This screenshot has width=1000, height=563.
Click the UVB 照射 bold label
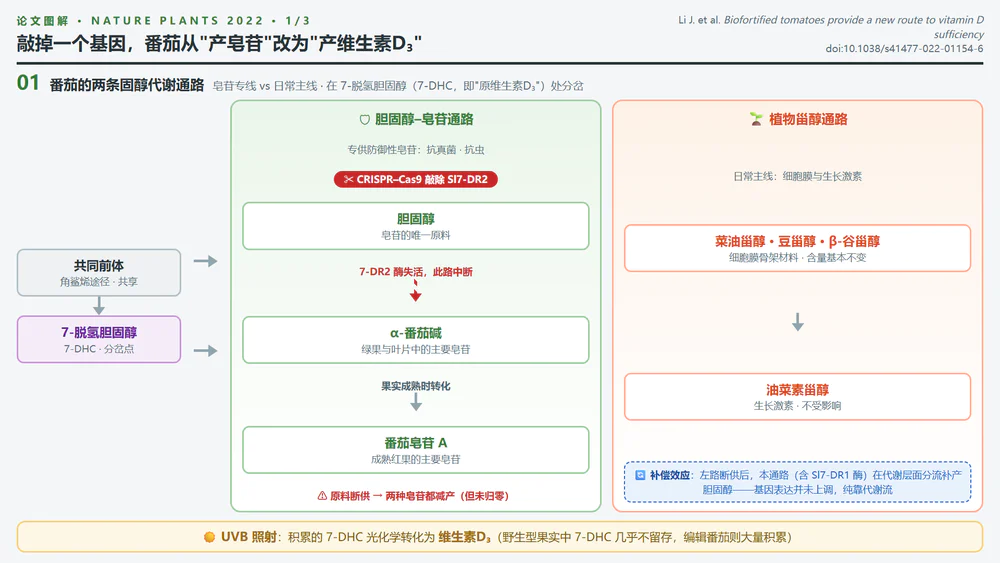coord(249,537)
